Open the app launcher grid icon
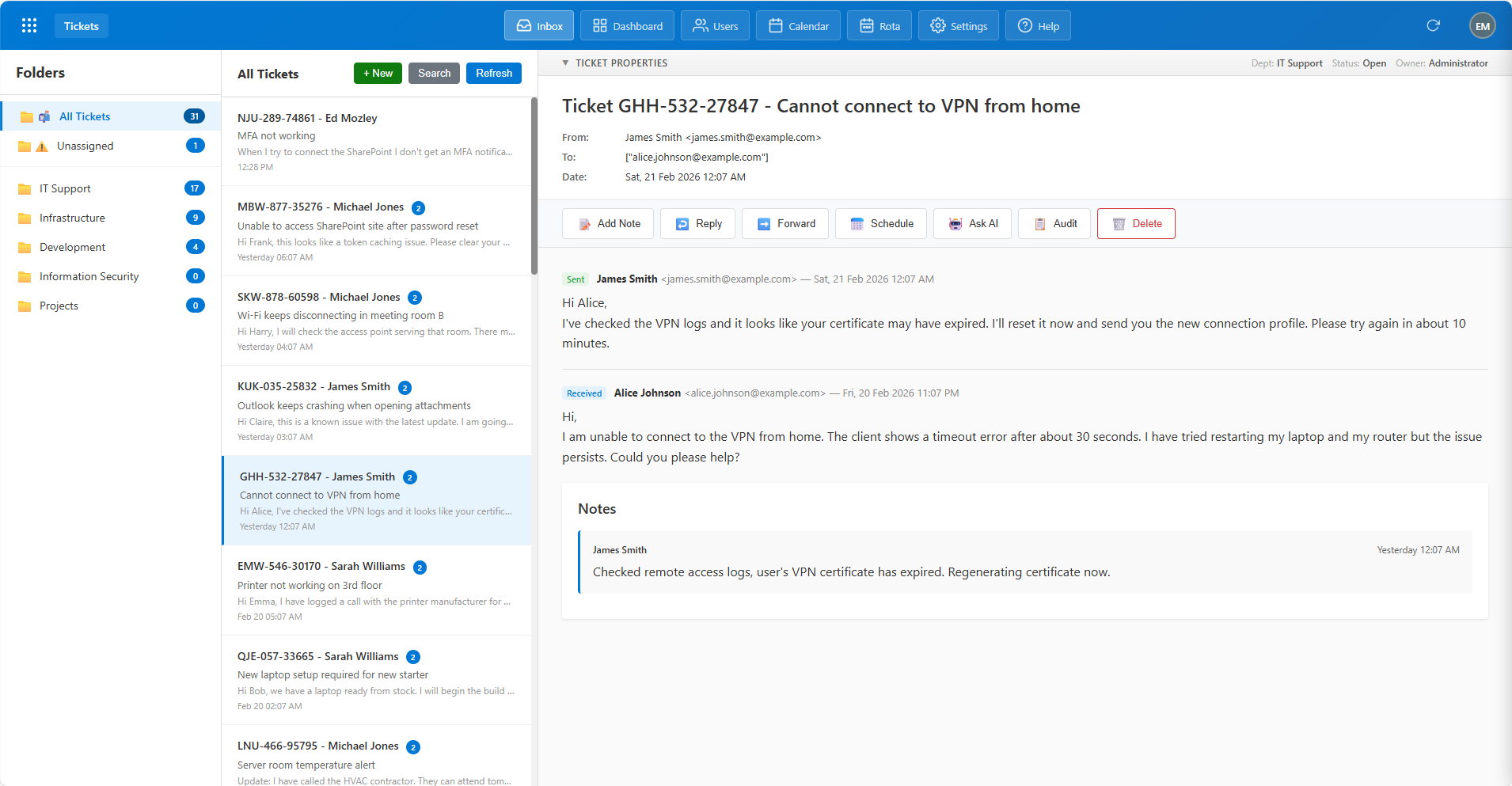Screen dimensions: 1512x786 [29, 25]
